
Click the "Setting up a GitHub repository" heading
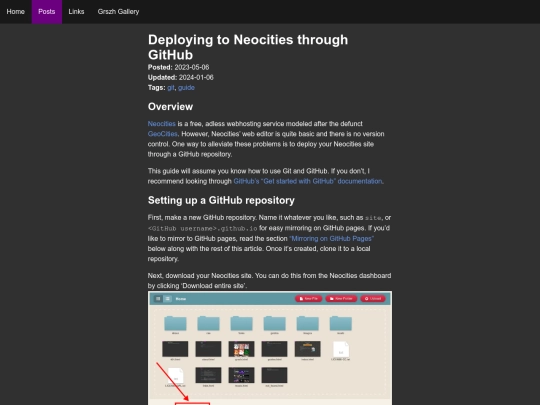[x=221, y=200]
